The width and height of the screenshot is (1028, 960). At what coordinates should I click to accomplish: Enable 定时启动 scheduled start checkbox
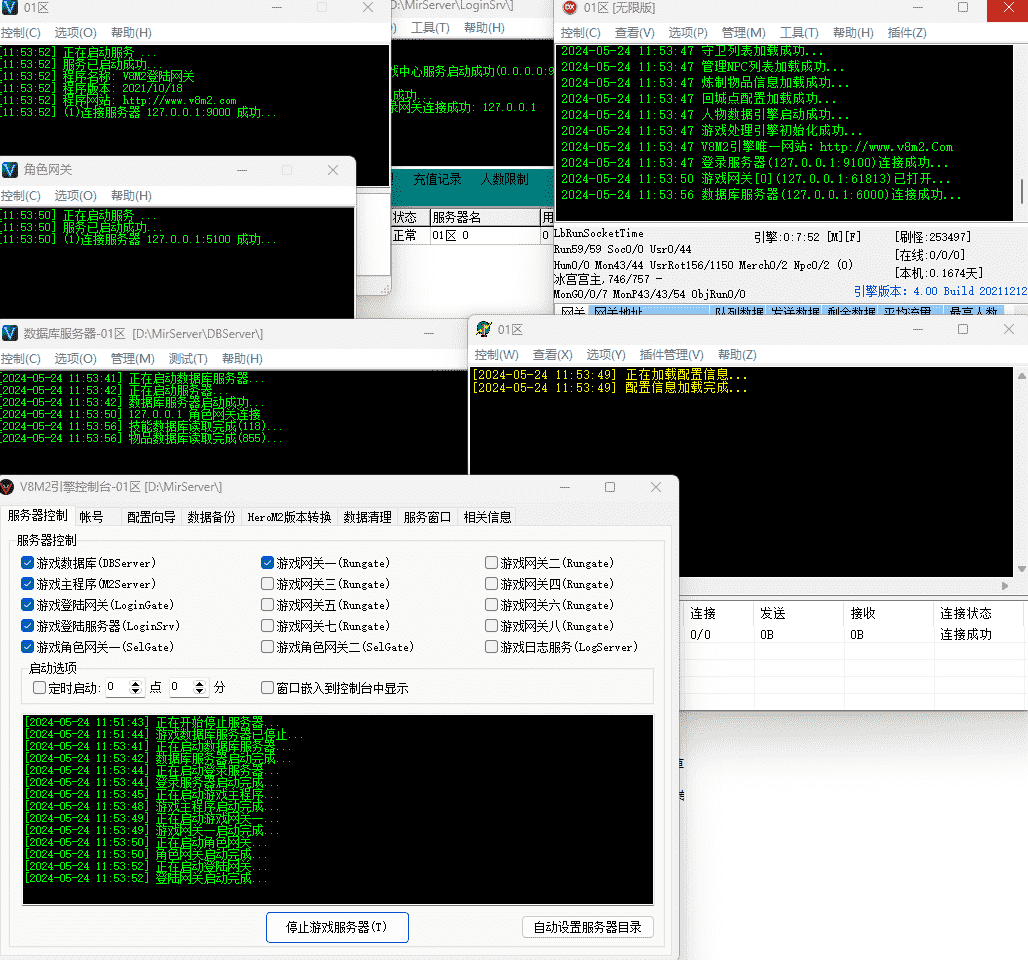click(39, 687)
